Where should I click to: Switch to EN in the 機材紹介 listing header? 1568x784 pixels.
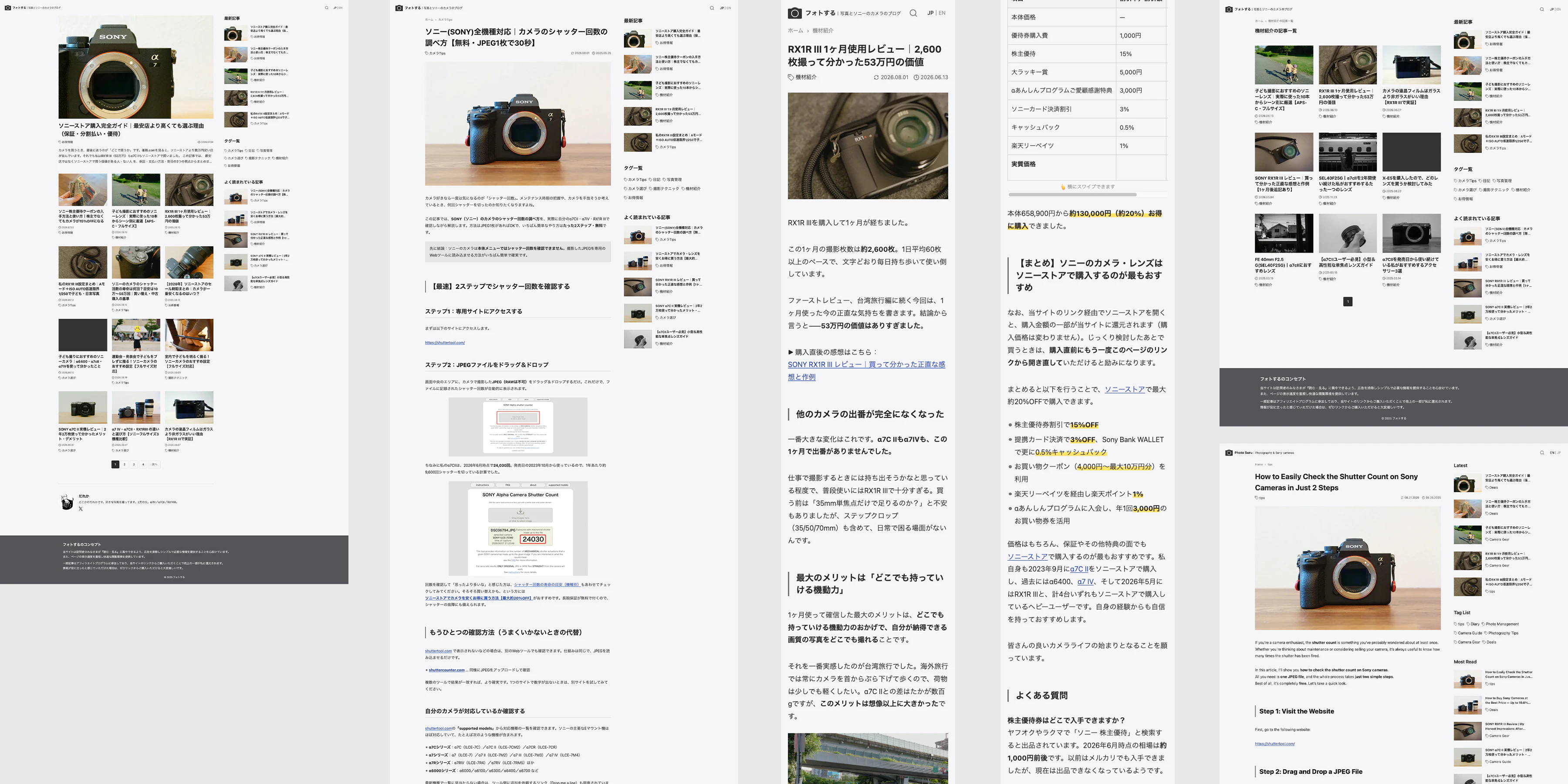pos(1559,9)
